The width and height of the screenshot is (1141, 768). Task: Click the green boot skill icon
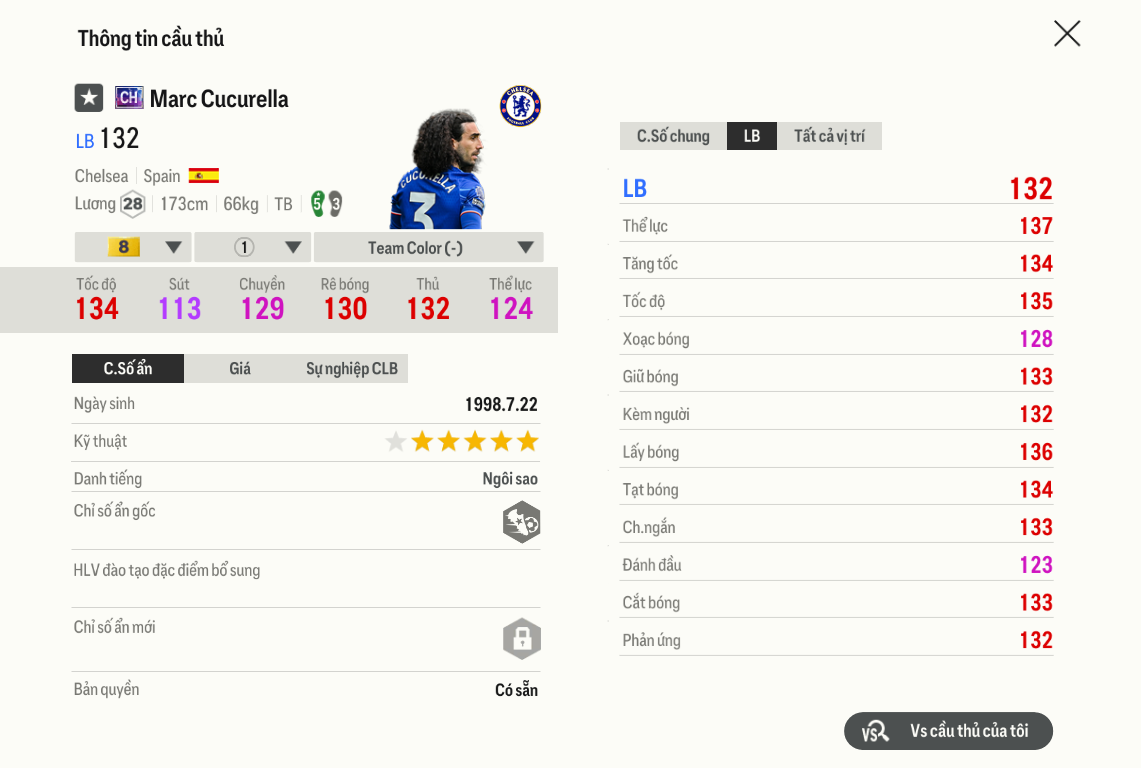(x=317, y=204)
